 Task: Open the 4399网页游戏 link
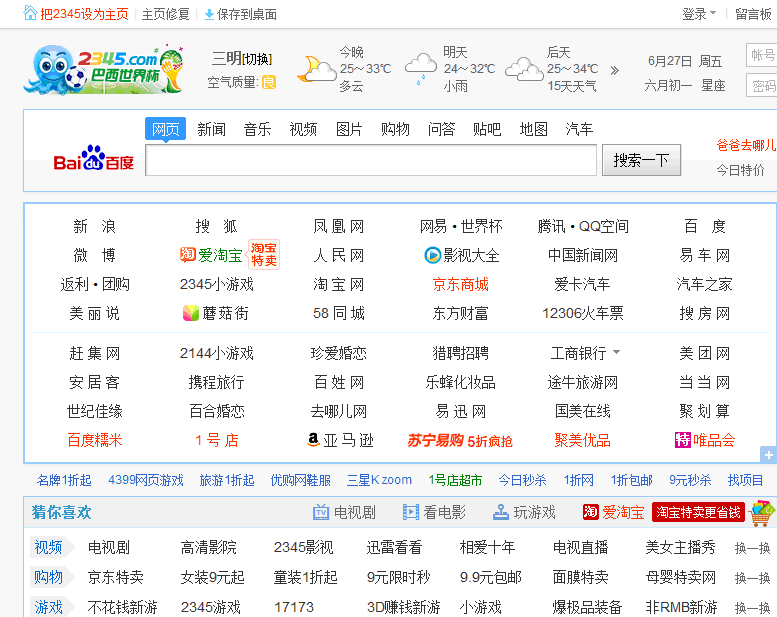pos(146,480)
